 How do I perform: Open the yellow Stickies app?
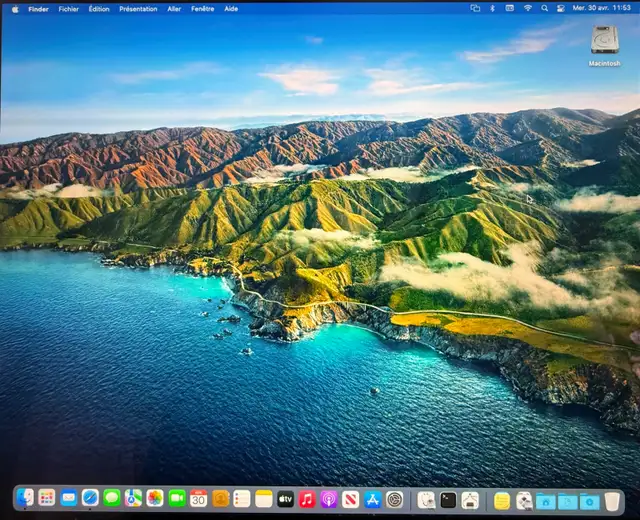coord(502,501)
